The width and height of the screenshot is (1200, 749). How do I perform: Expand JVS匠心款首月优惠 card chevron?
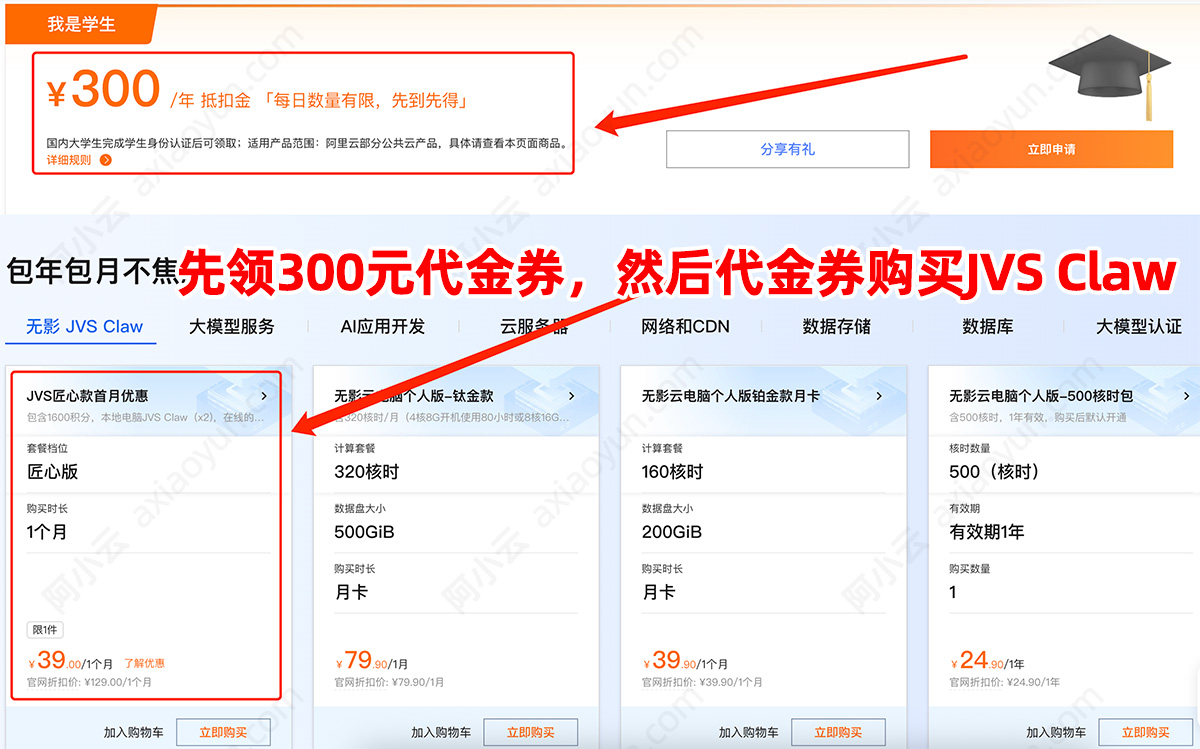click(264, 396)
